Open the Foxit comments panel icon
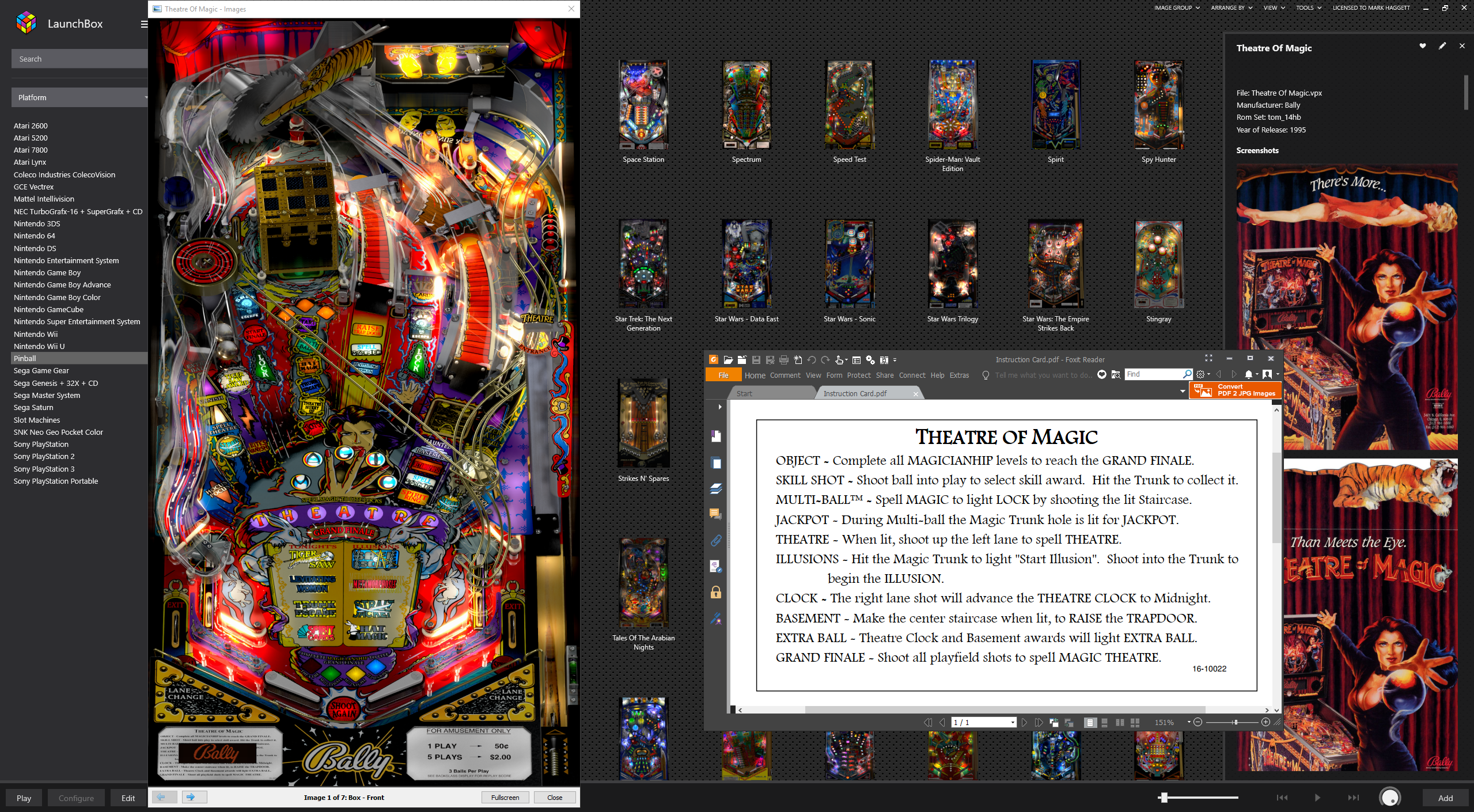1474x812 pixels. coord(716,514)
